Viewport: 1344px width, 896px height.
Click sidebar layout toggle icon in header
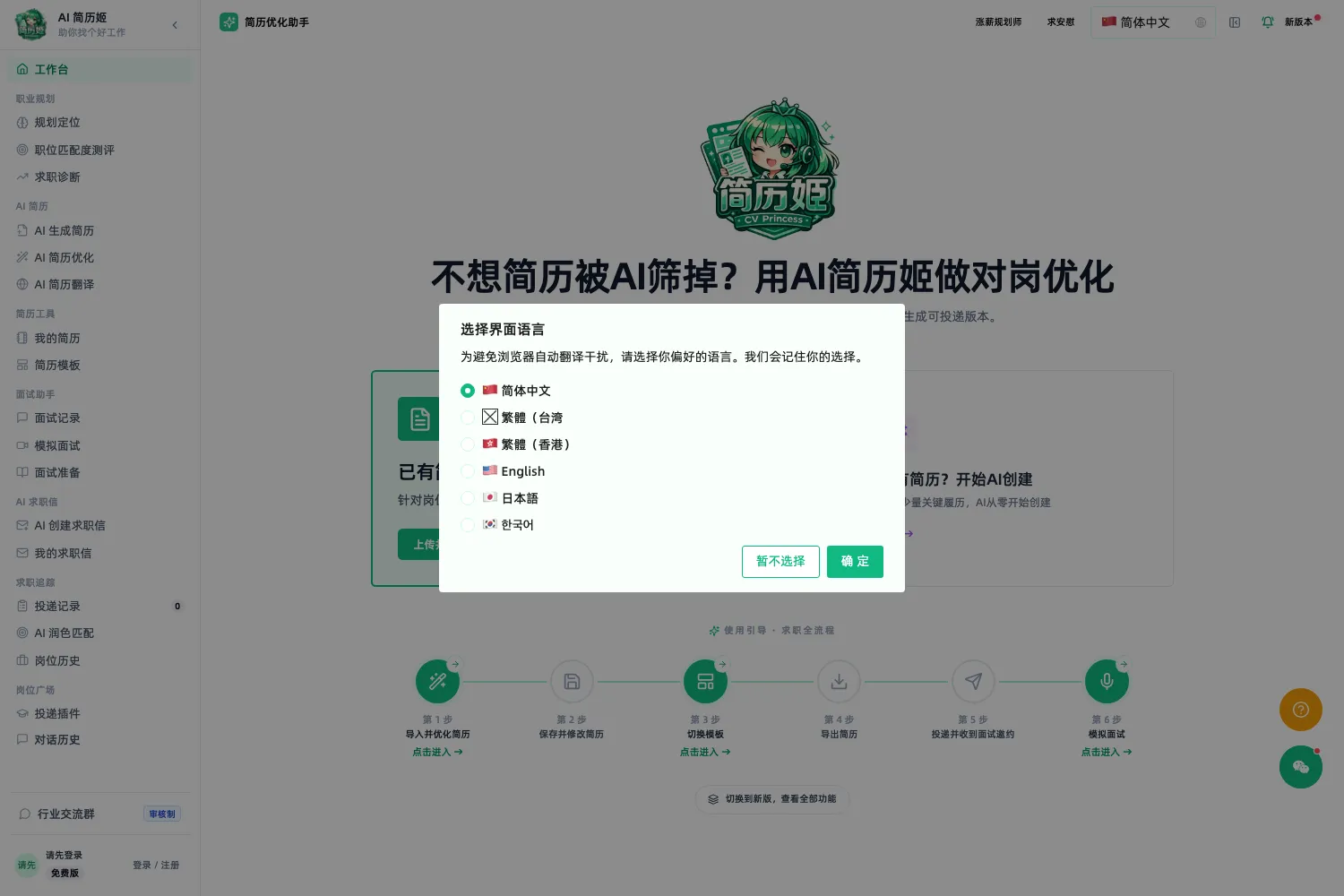pyautogui.click(x=1235, y=22)
